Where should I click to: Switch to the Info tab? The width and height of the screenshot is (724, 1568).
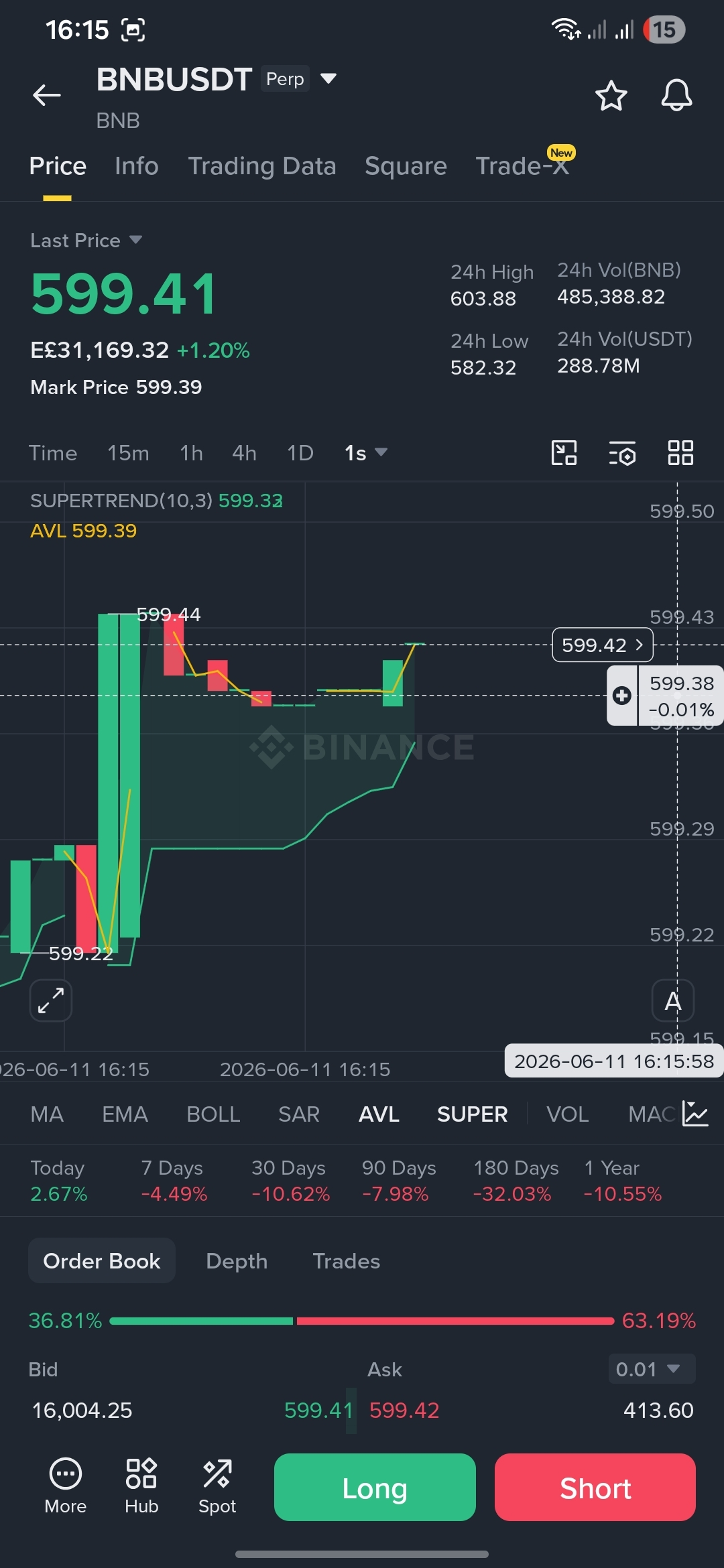pos(137,166)
